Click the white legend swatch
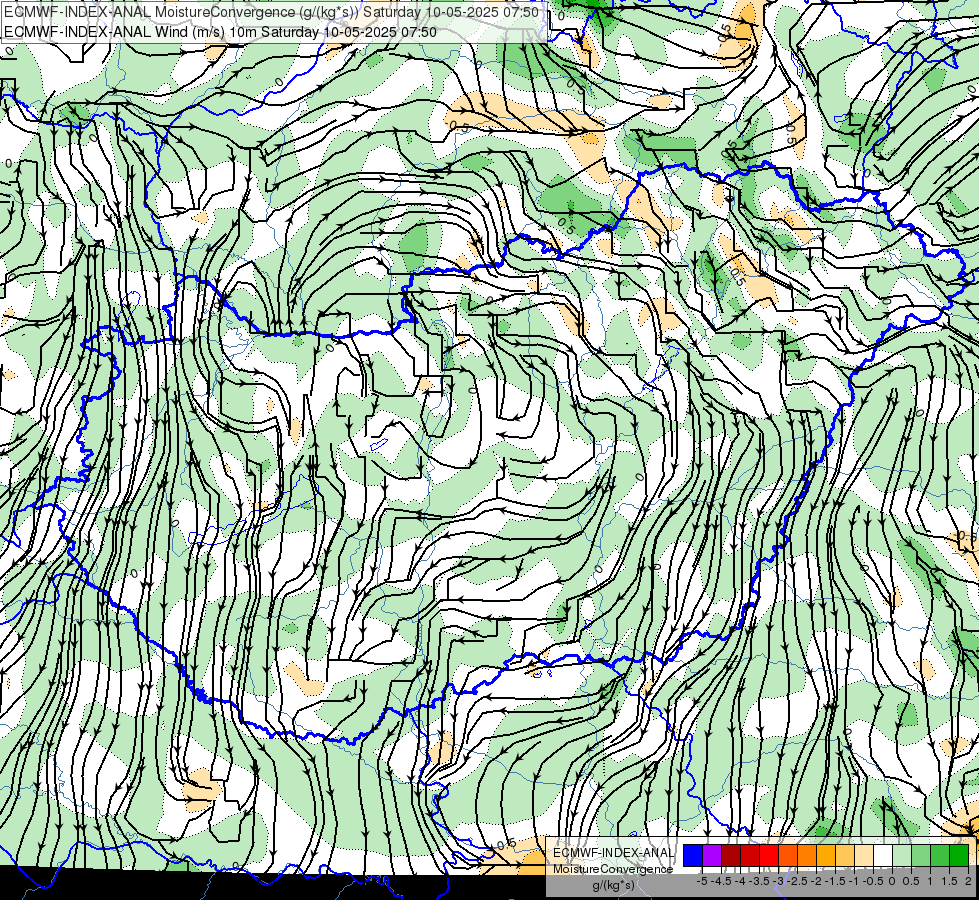Screen dimensions: 979x900 (883, 855)
